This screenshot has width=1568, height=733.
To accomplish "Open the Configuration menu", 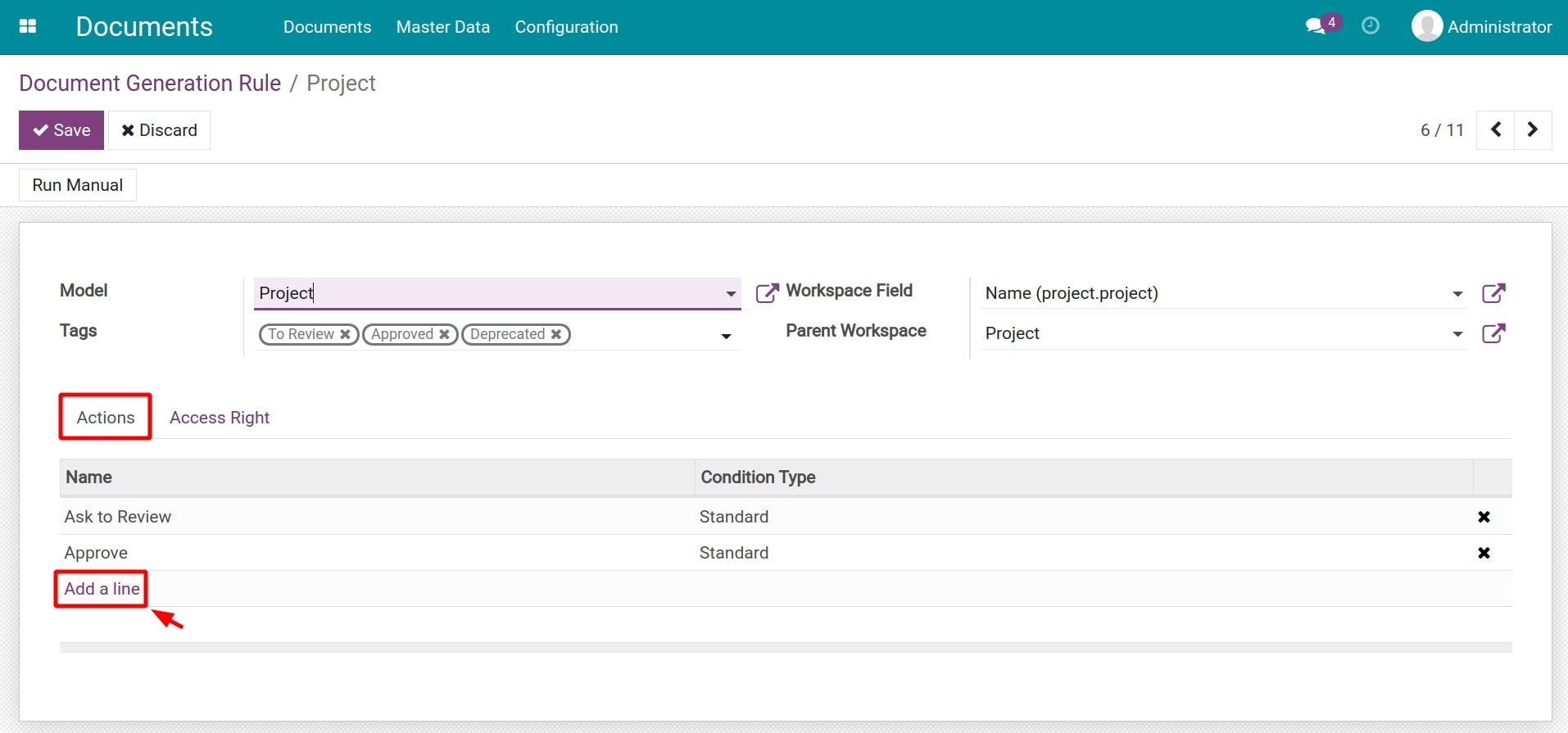I will tap(566, 27).
